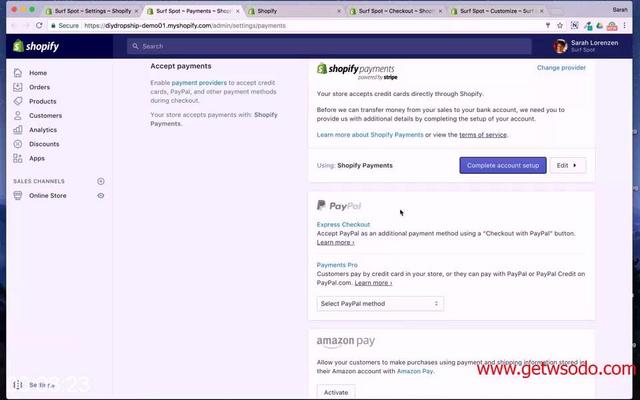
Task: Click the Orders inbox icon
Action: click(18, 87)
